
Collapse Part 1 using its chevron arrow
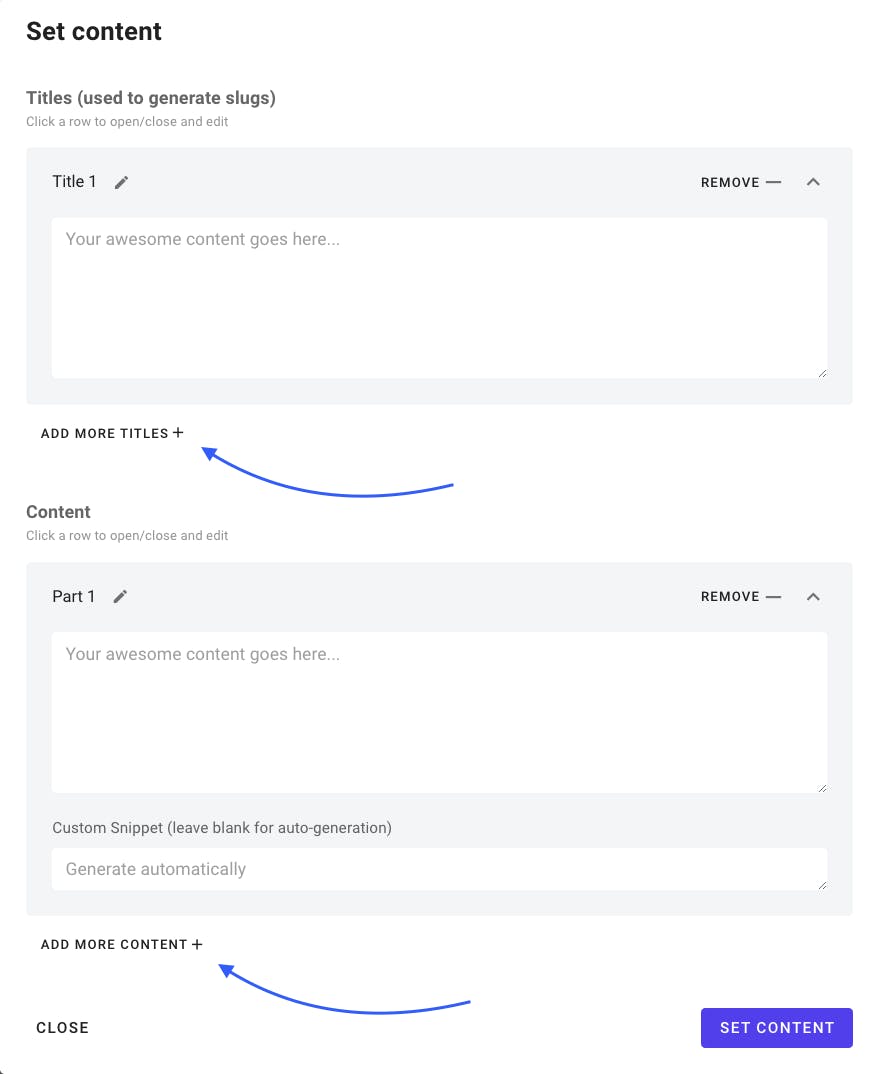click(x=813, y=596)
